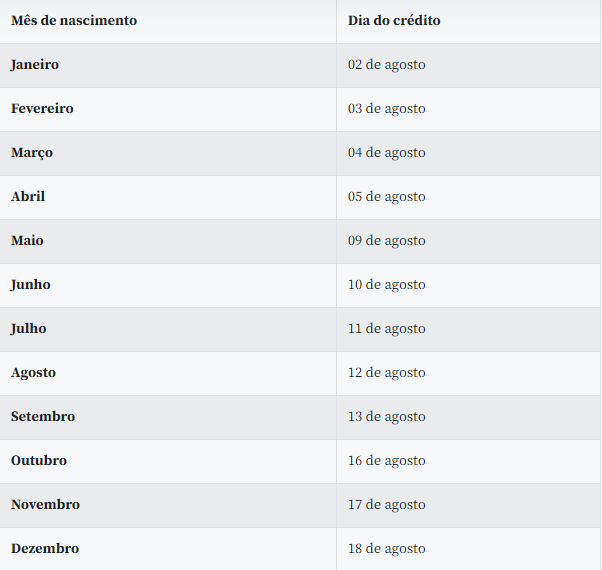Select the "05 de agosto" date cell
Viewport: 602px width, 570px height.
(386, 197)
